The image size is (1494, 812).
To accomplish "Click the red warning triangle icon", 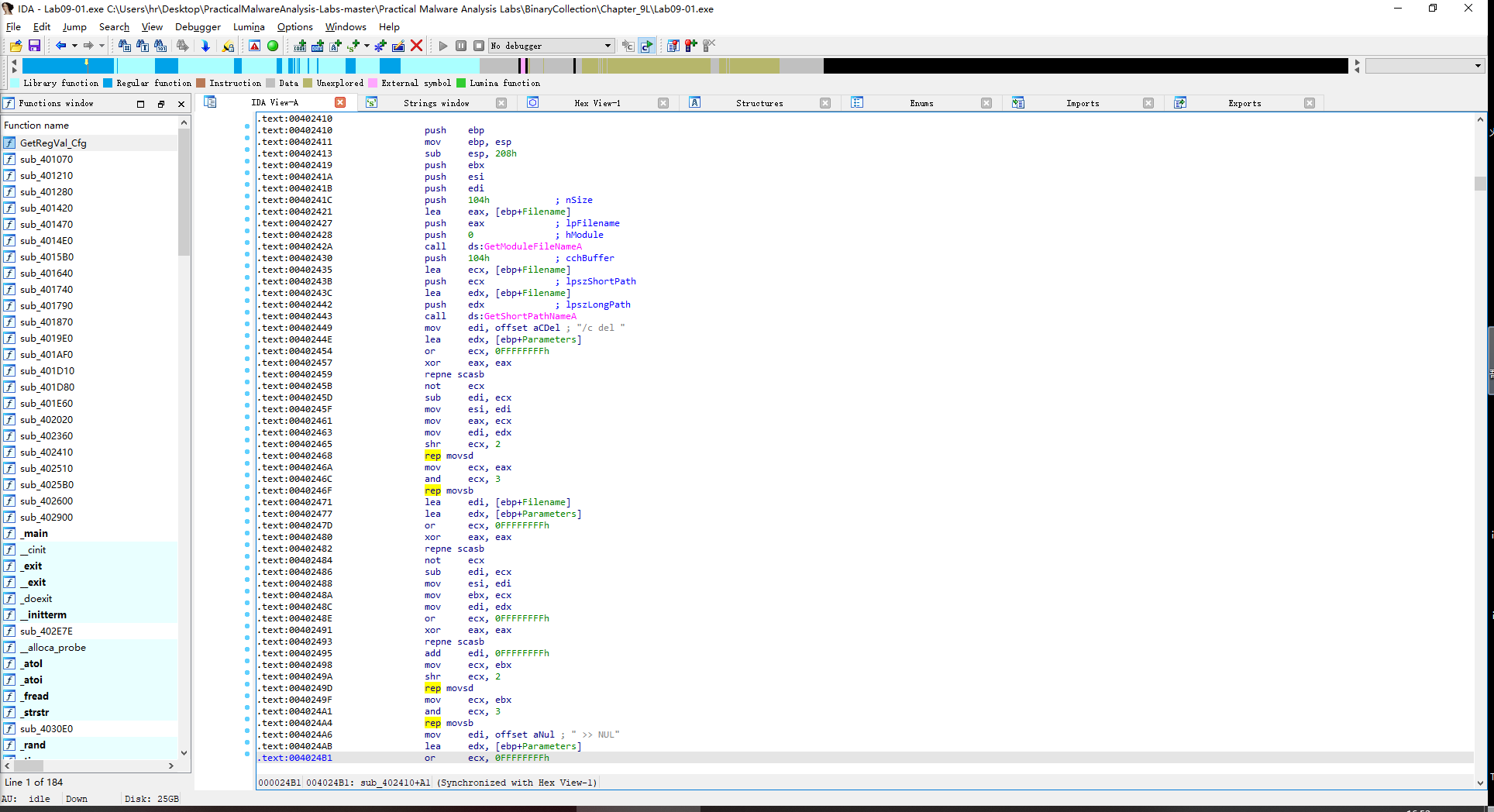I will [x=254, y=46].
